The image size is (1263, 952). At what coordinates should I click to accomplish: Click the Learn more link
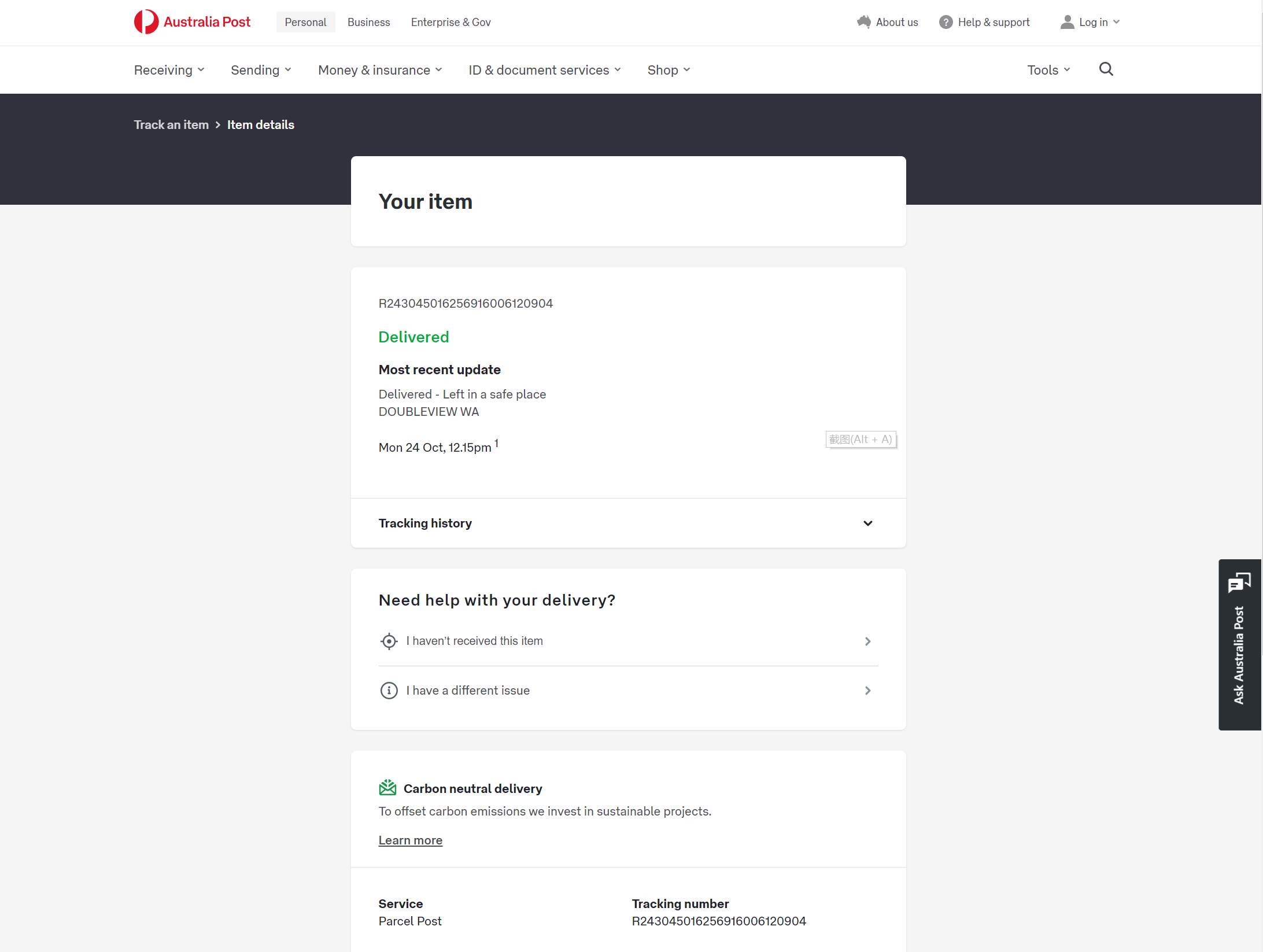pos(410,840)
